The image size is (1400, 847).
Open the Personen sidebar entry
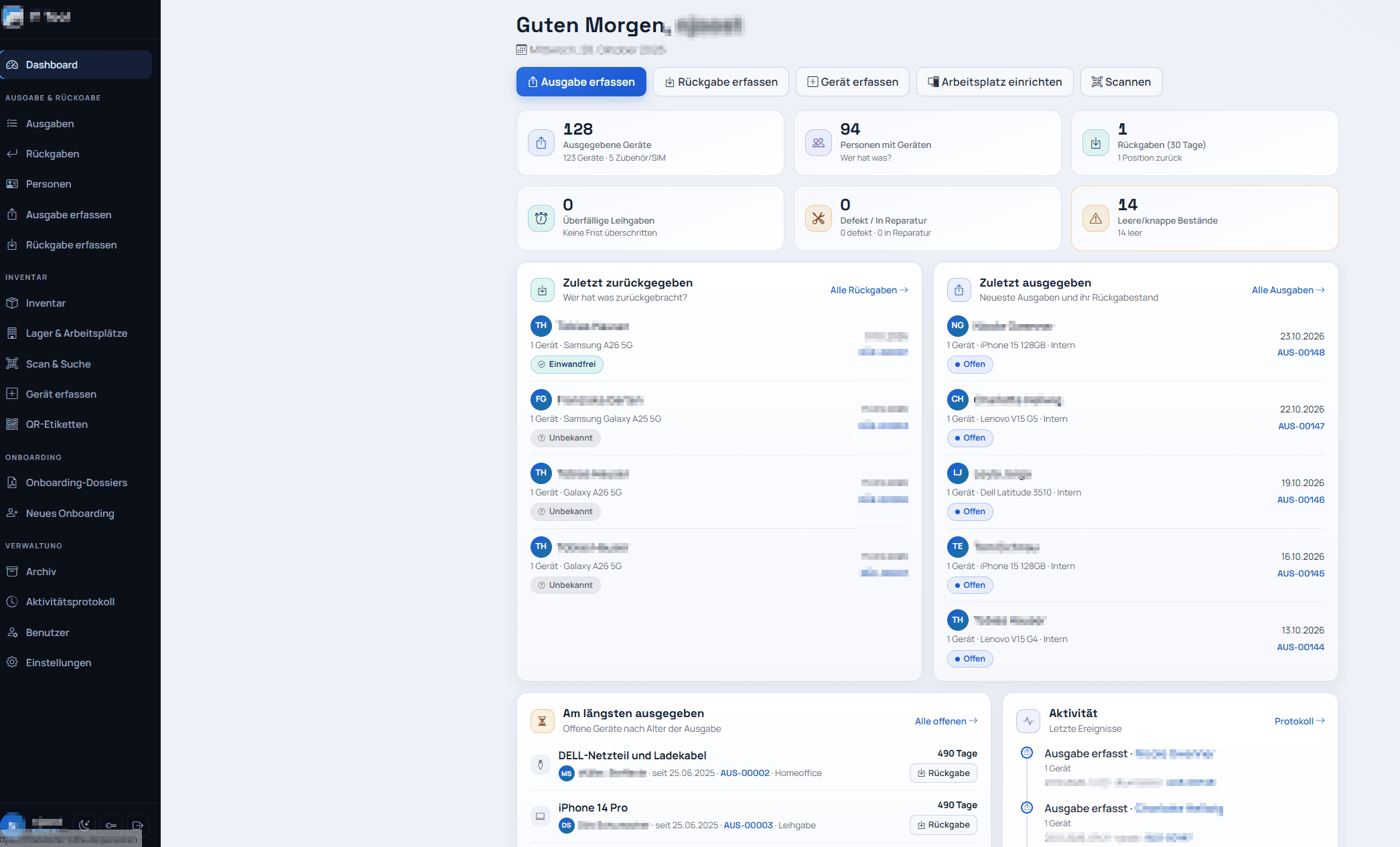click(x=76, y=184)
